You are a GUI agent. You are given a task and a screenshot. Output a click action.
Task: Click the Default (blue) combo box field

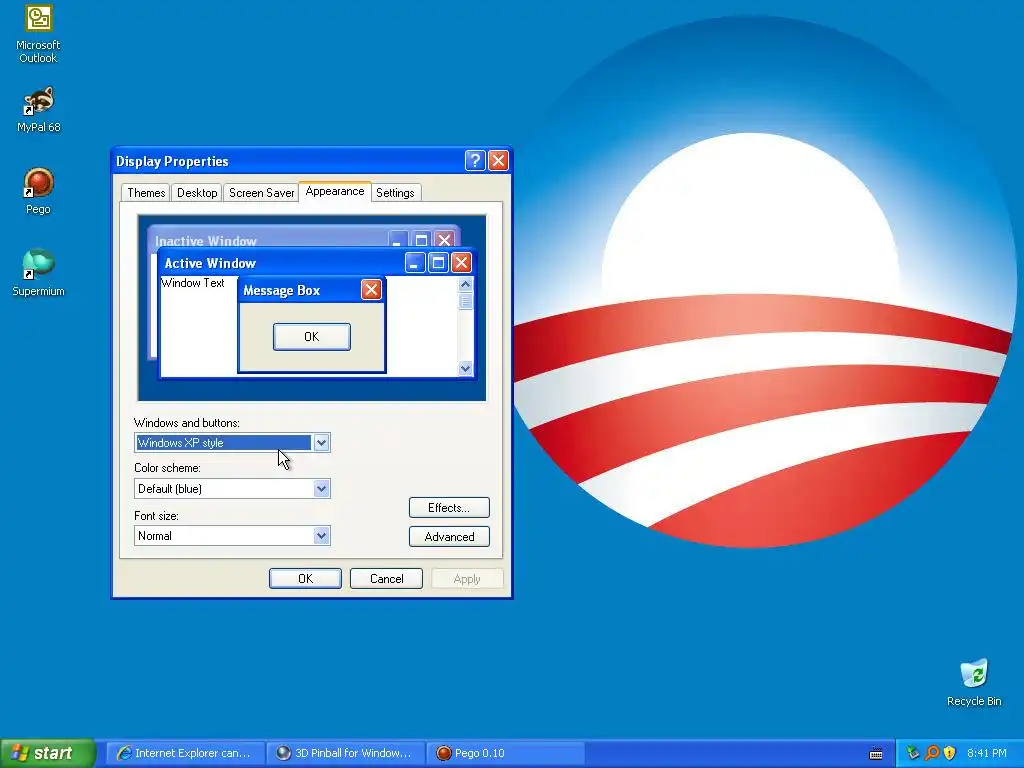pyautogui.click(x=232, y=488)
